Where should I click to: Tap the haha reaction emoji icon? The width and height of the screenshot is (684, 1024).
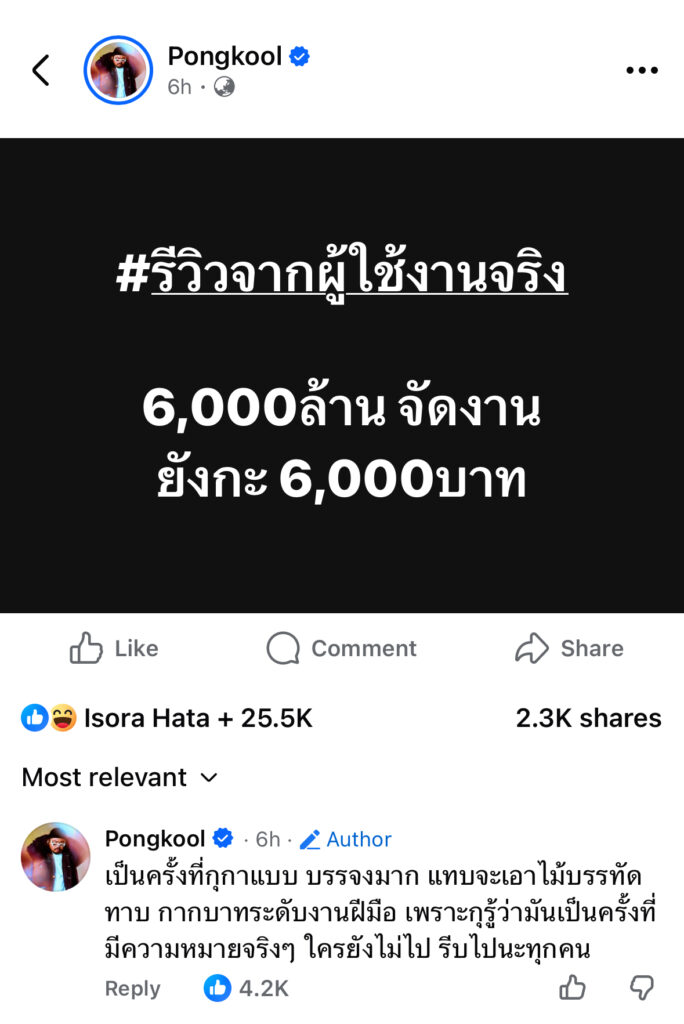pyautogui.click(x=63, y=718)
